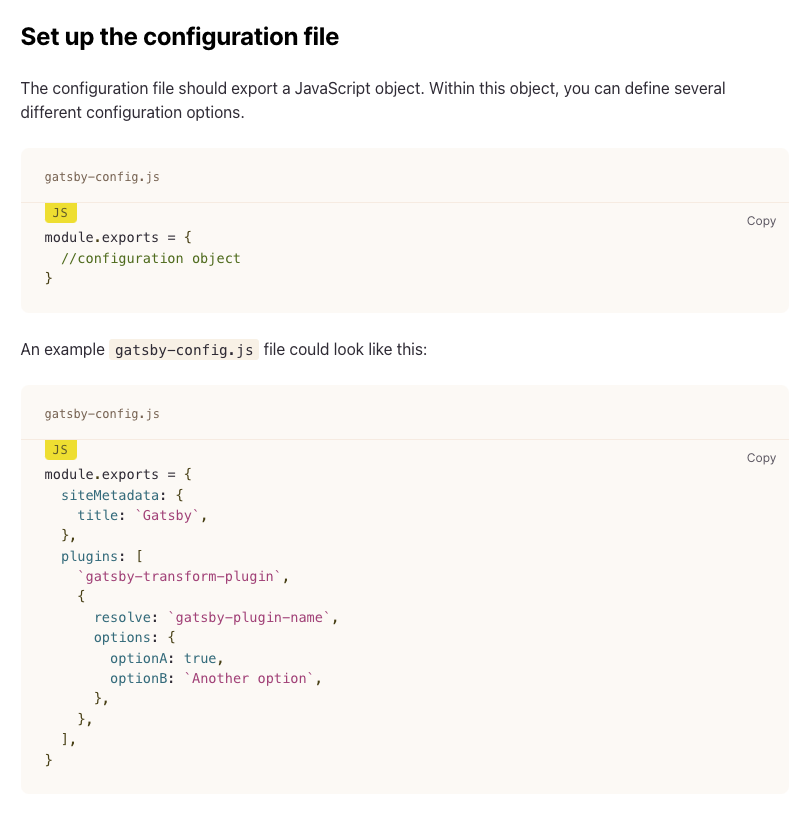Click the inline gatsby-config.js code reference
This screenshot has width=801, height=813.
point(184,350)
